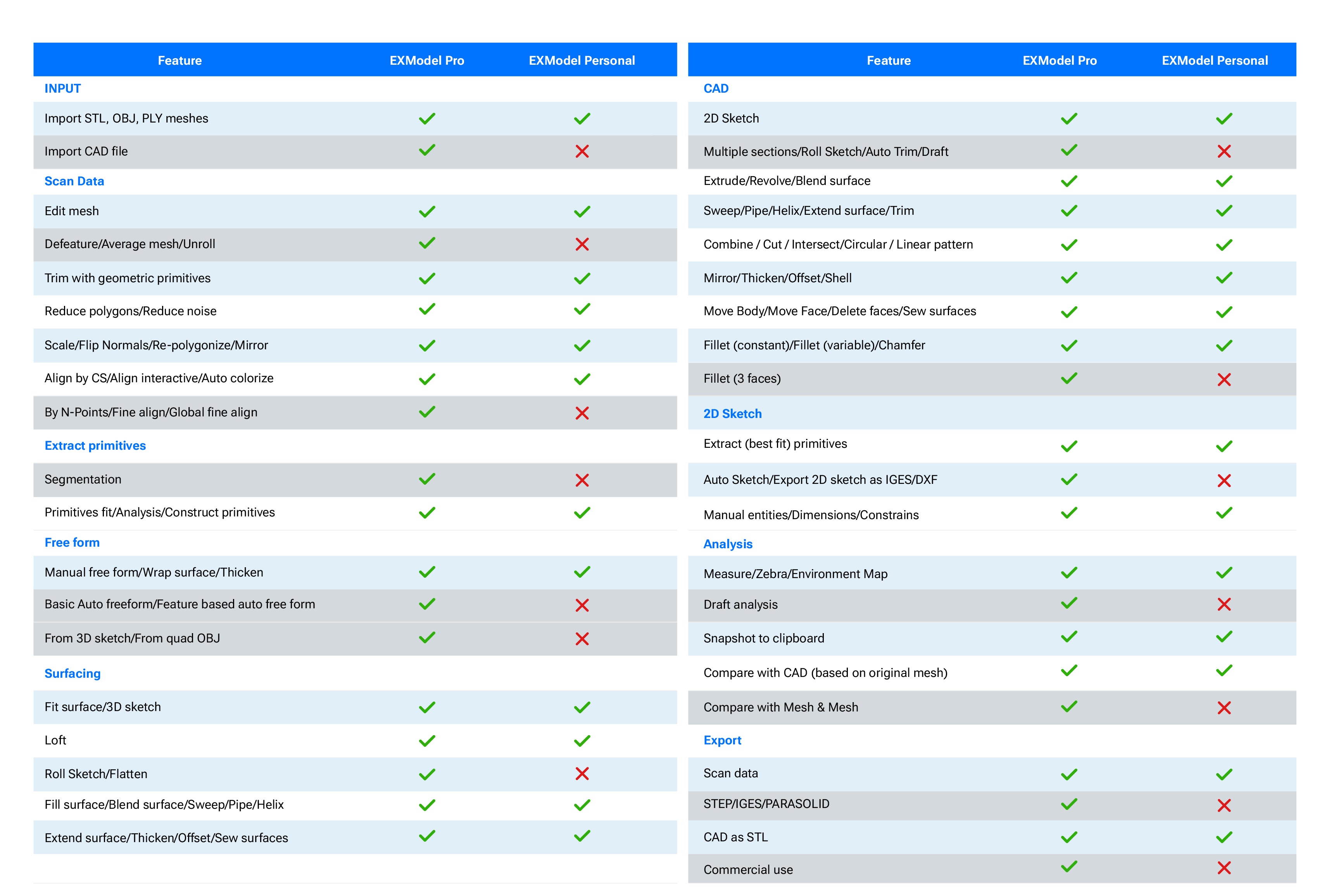Viewport: 1322px width, 896px height.
Task: Click red X for Draft analysis row
Action: 1224,604
